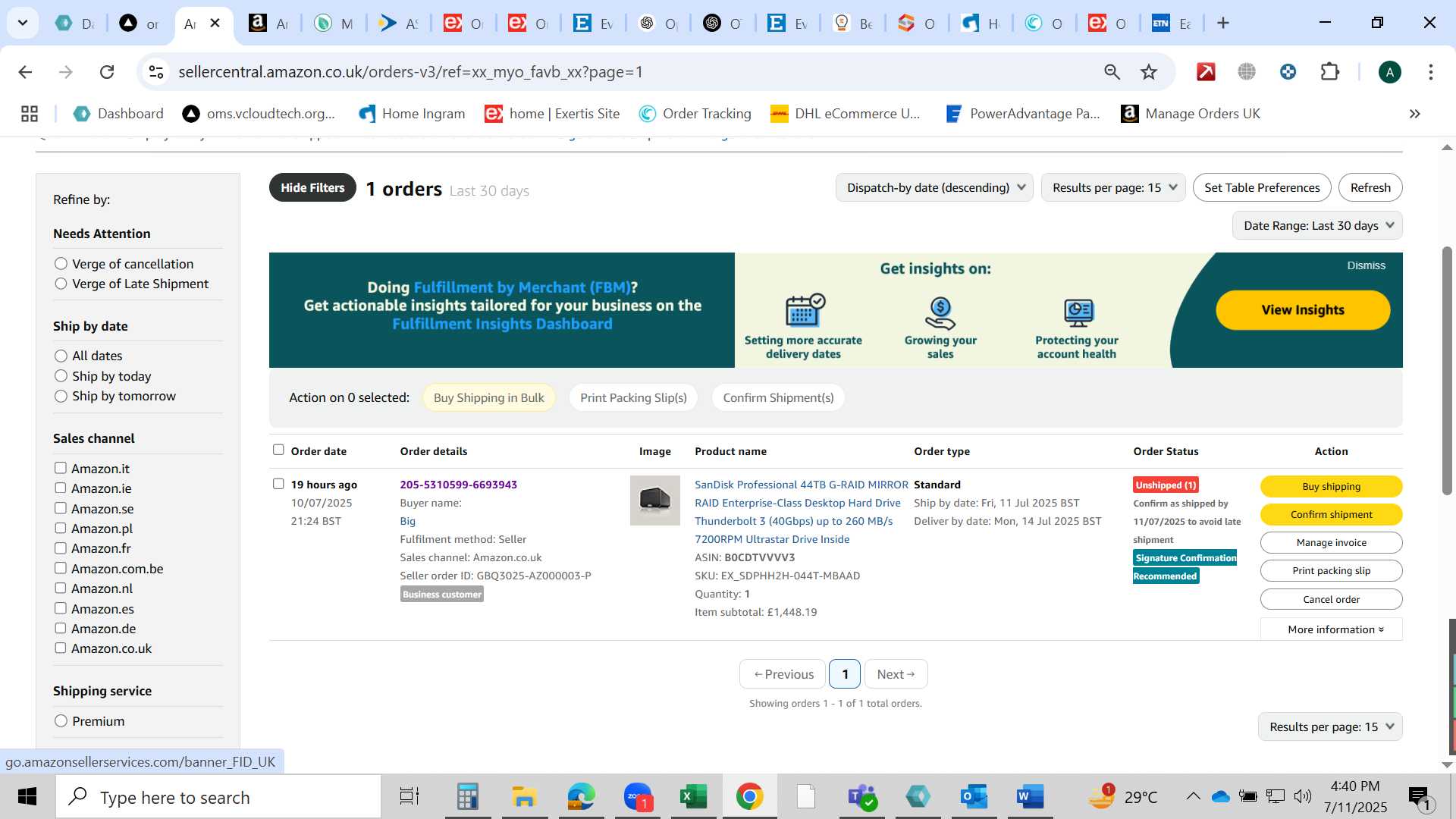
Task: Click the Refresh orders button
Action: [x=1370, y=187]
